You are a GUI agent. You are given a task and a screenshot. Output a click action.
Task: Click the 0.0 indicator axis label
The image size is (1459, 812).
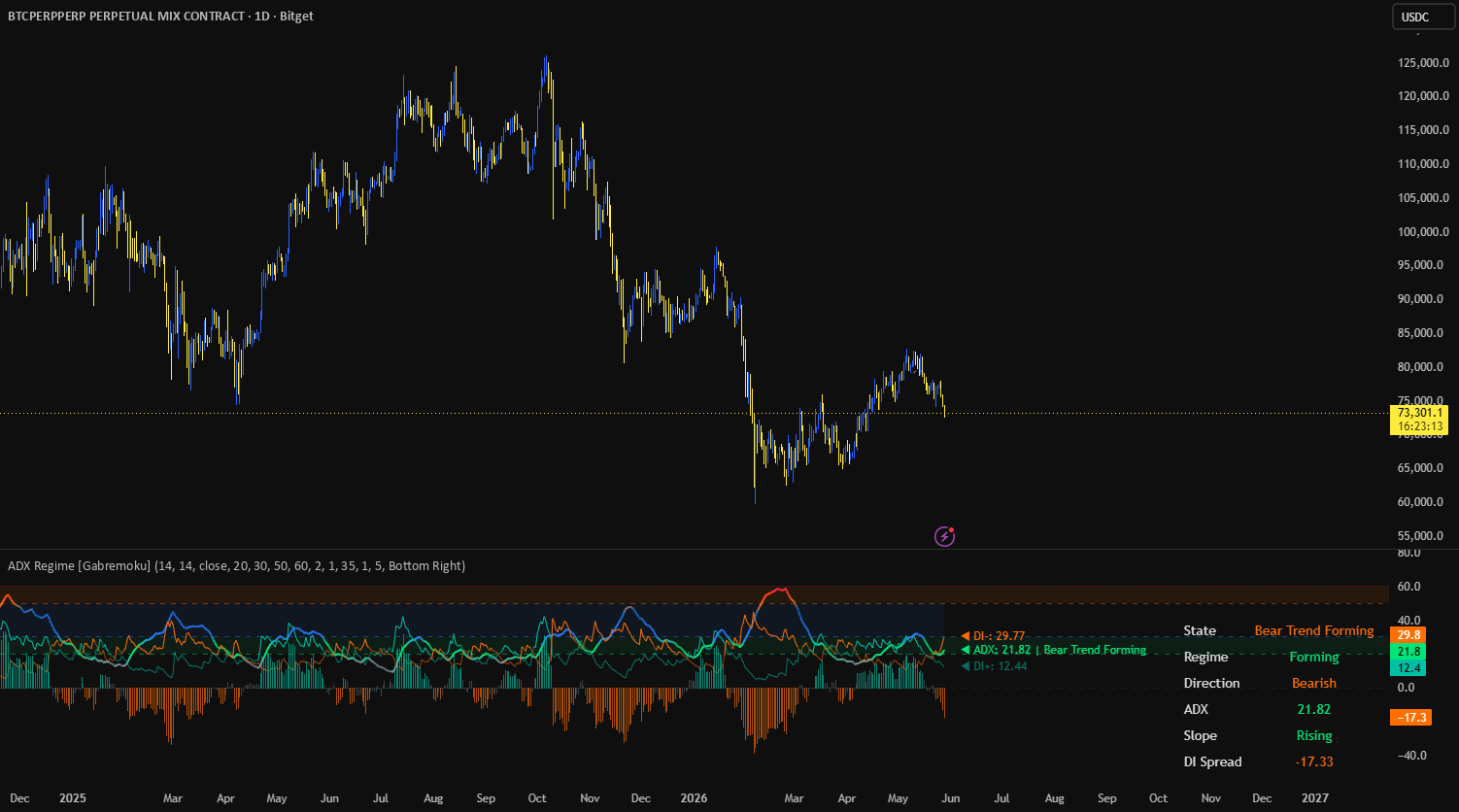[1408, 688]
